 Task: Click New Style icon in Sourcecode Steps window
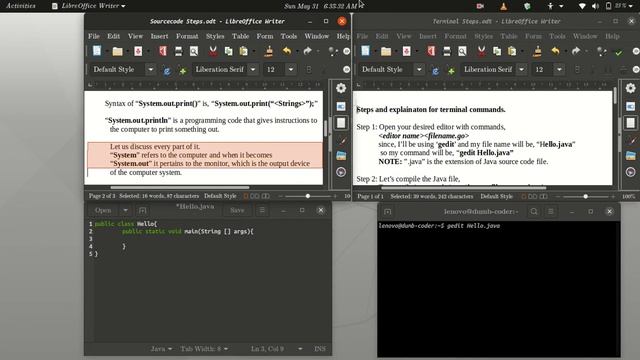point(182,70)
